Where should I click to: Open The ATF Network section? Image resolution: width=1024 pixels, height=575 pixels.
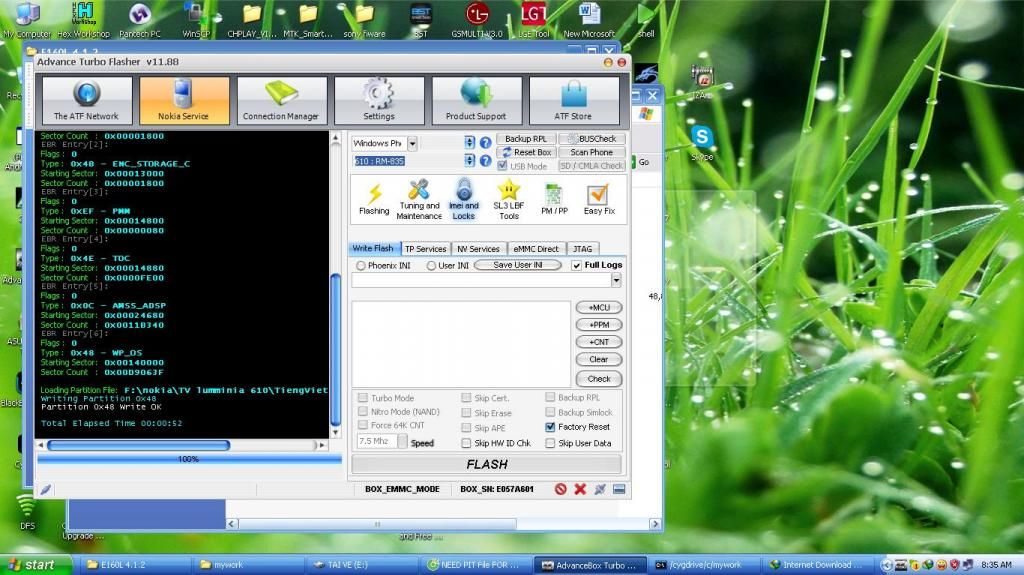[86, 100]
